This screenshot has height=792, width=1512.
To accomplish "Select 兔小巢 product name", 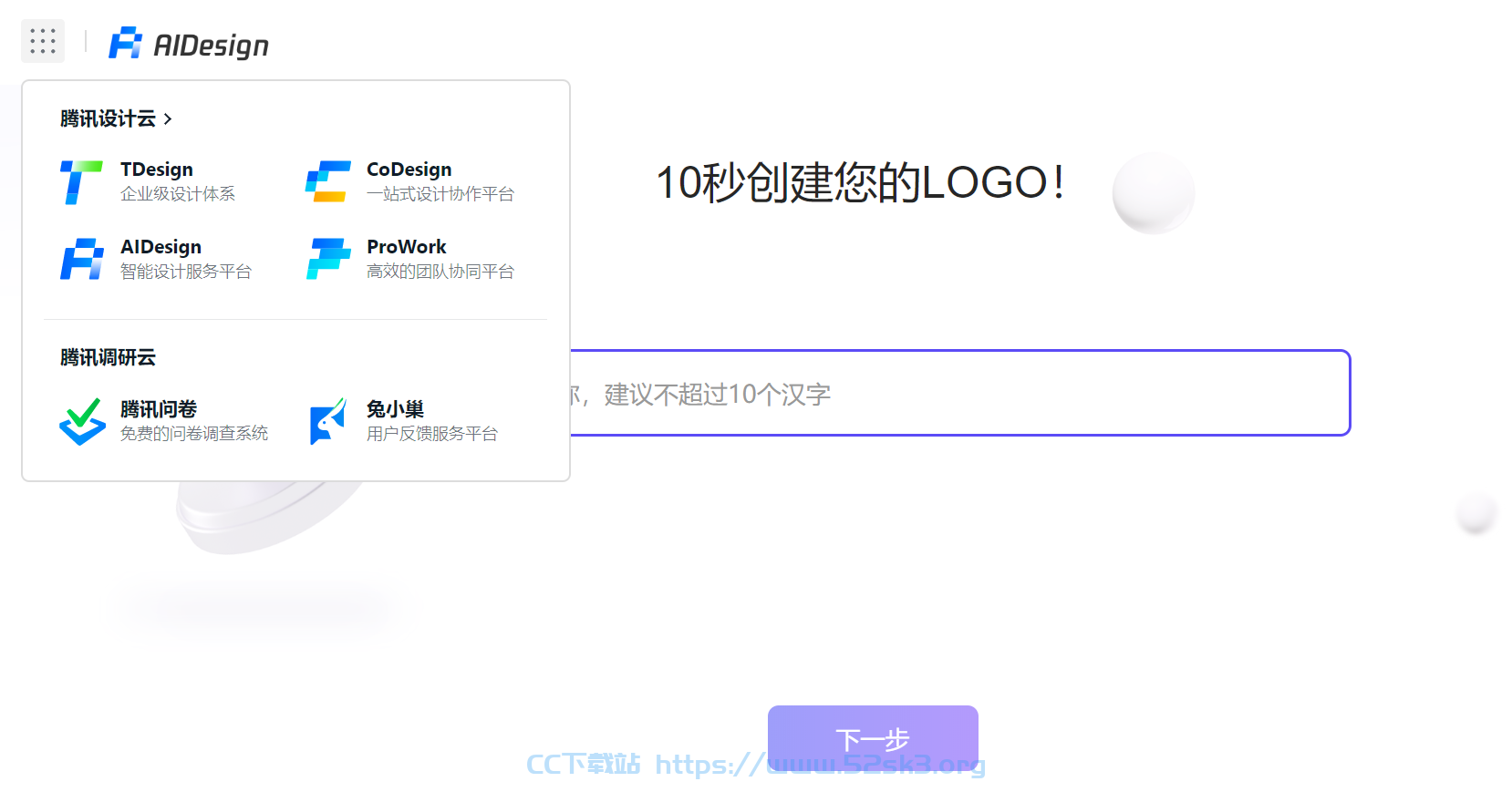I will 396,409.
